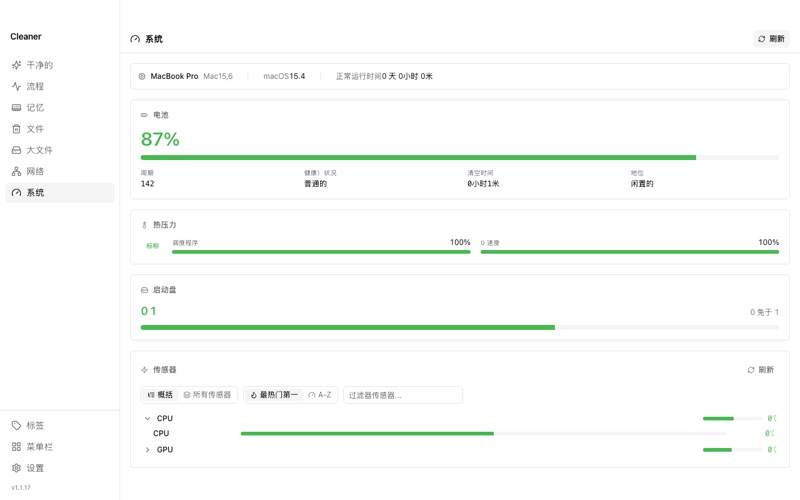Image resolution: width=800 pixels, height=500 pixels.
Task: Open the 流程 sidebar section
Action: coord(60,86)
